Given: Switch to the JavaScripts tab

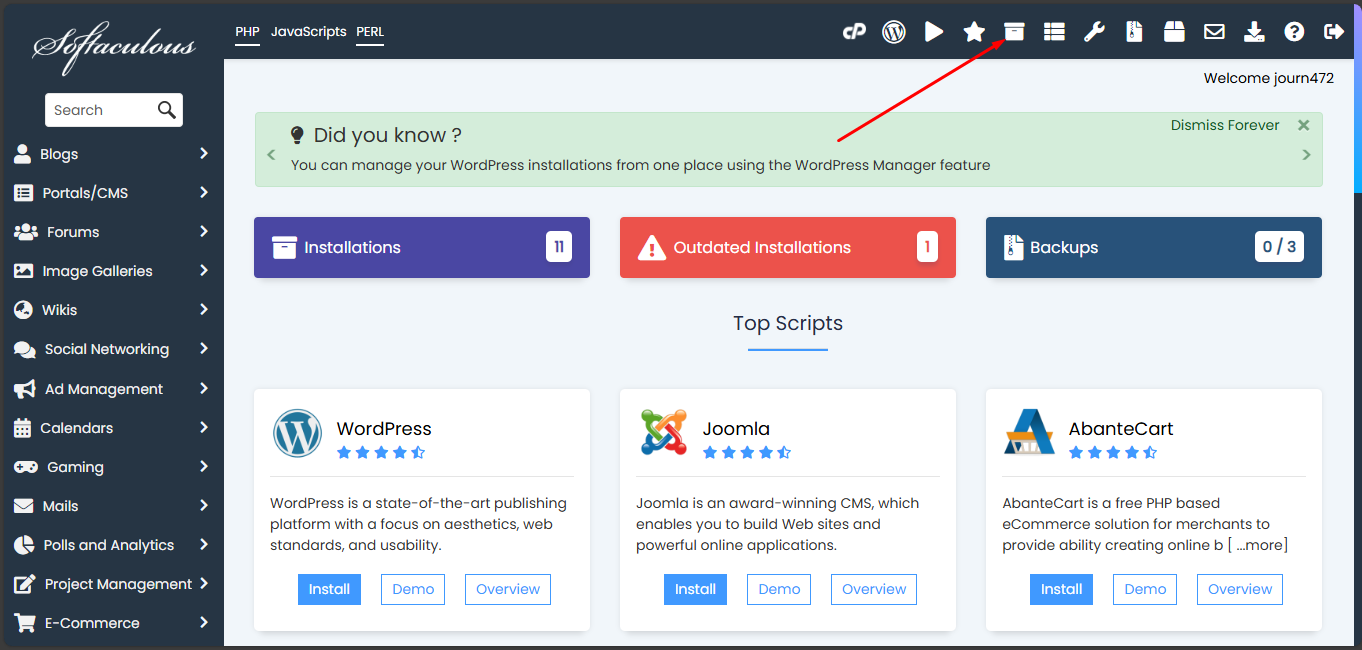Looking at the screenshot, I should coord(308,32).
